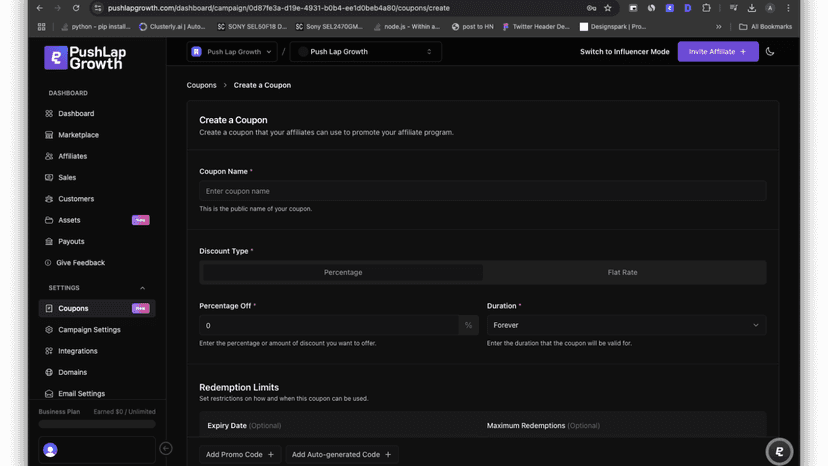828x466 pixels.
Task: Open Dashboard from sidebar
Action: tap(76, 114)
